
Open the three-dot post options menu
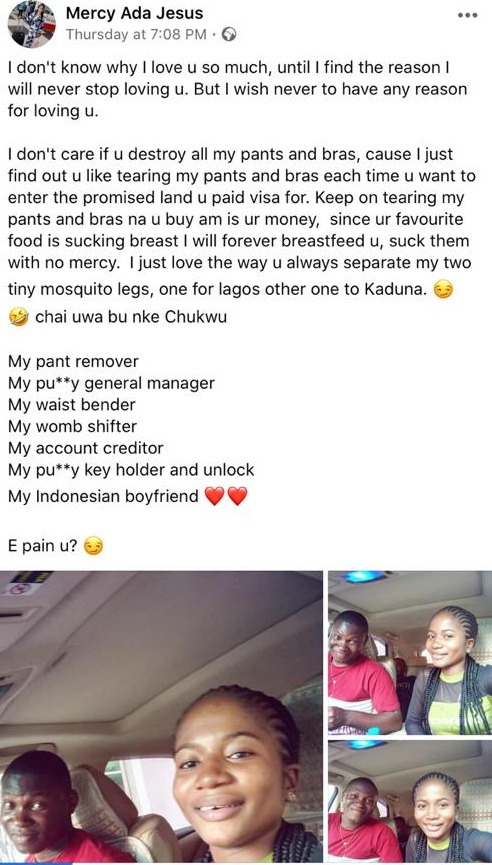467,15
